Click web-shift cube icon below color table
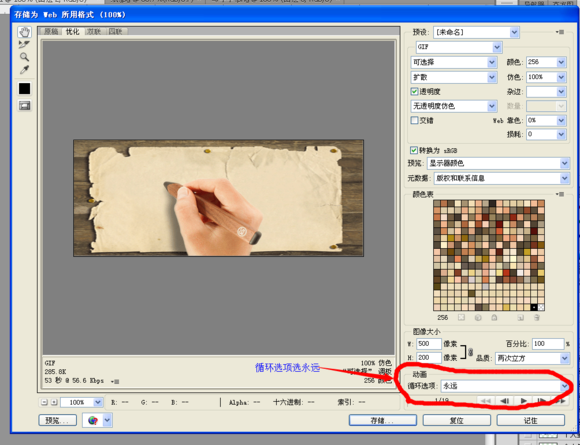Image resolution: width=580 pixels, height=445 pixels. 478,317
